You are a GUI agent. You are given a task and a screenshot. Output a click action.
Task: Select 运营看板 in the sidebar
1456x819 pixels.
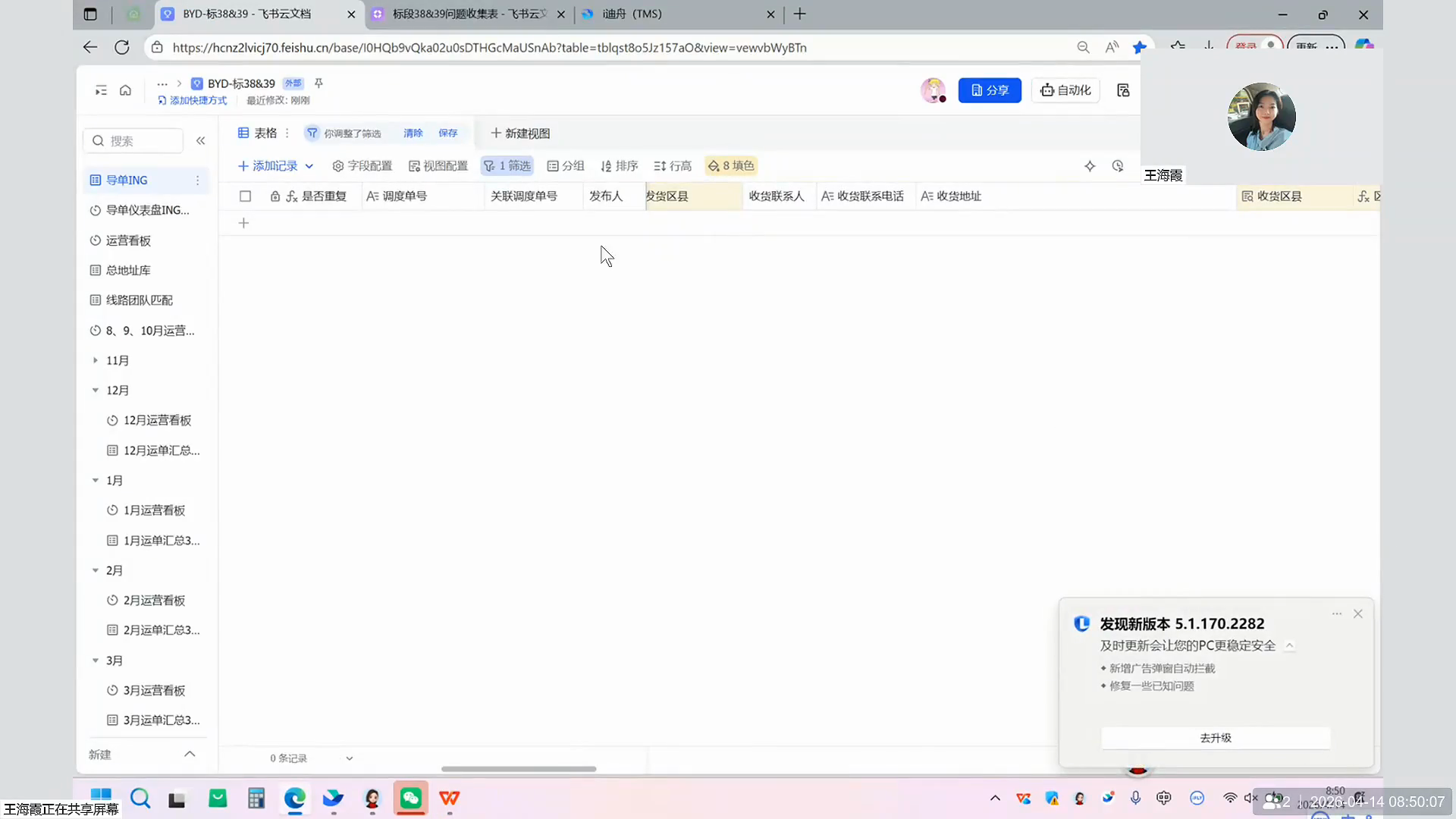(128, 240)
